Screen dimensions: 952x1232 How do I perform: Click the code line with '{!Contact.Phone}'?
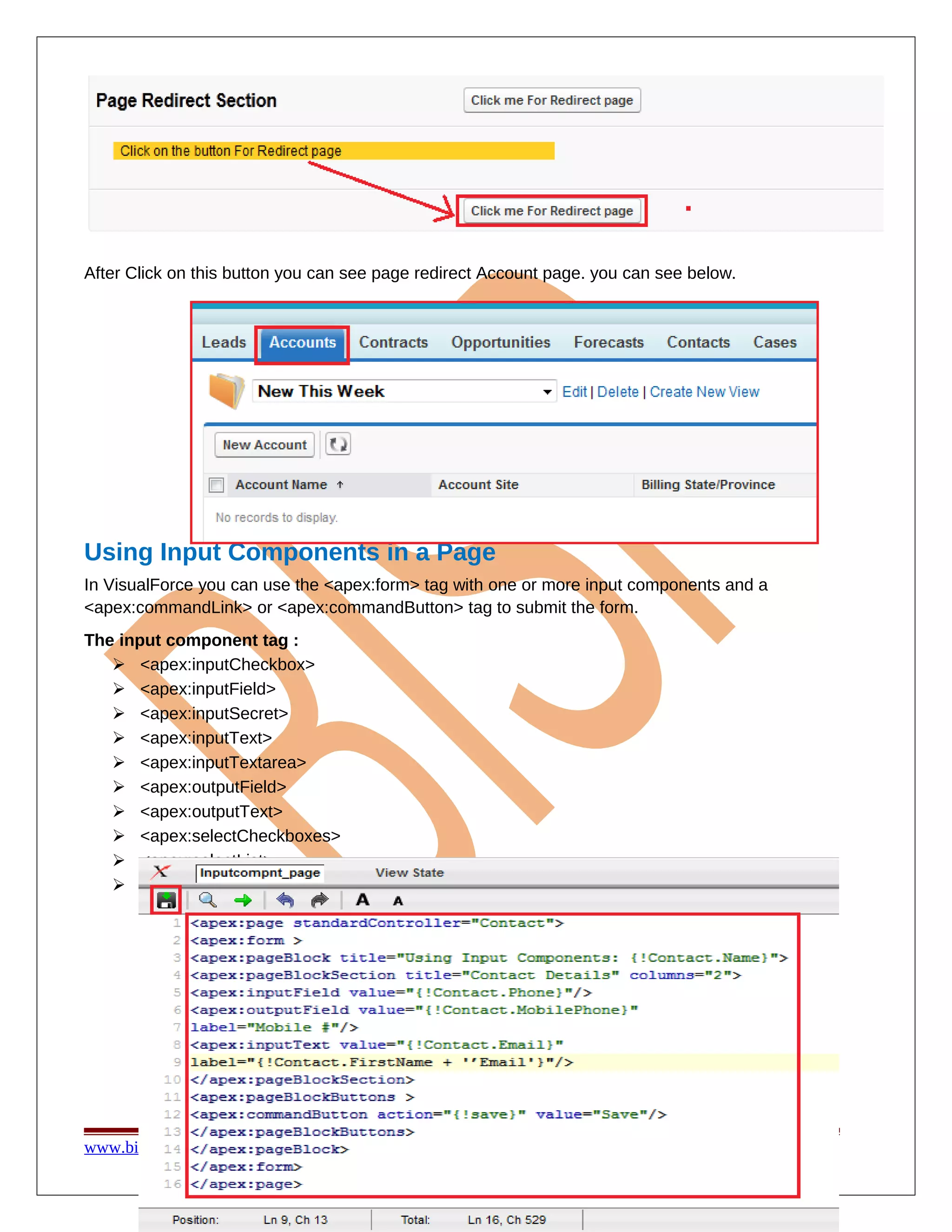[391, 993]
